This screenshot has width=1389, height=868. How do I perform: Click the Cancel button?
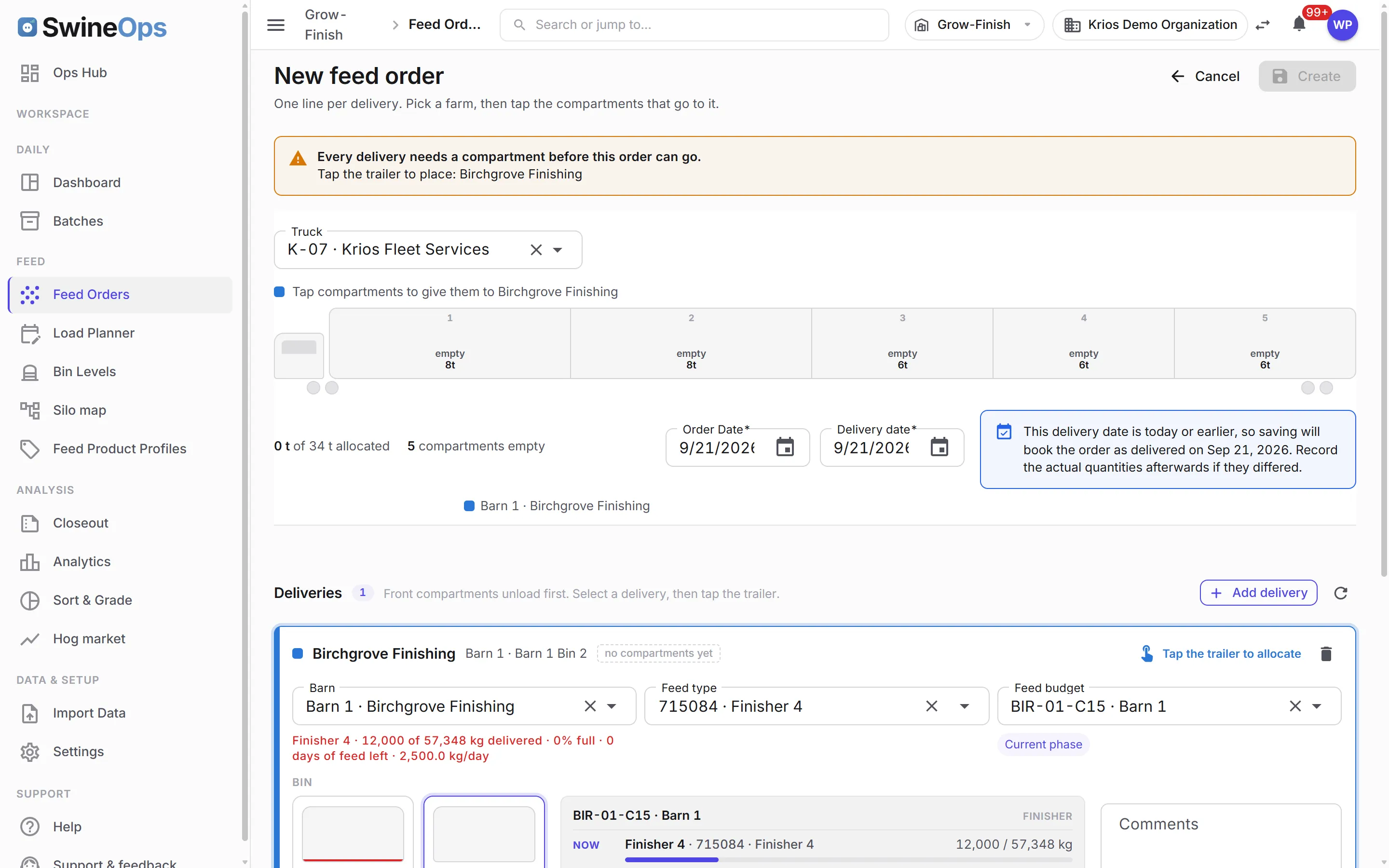[x=1205, y=76]
